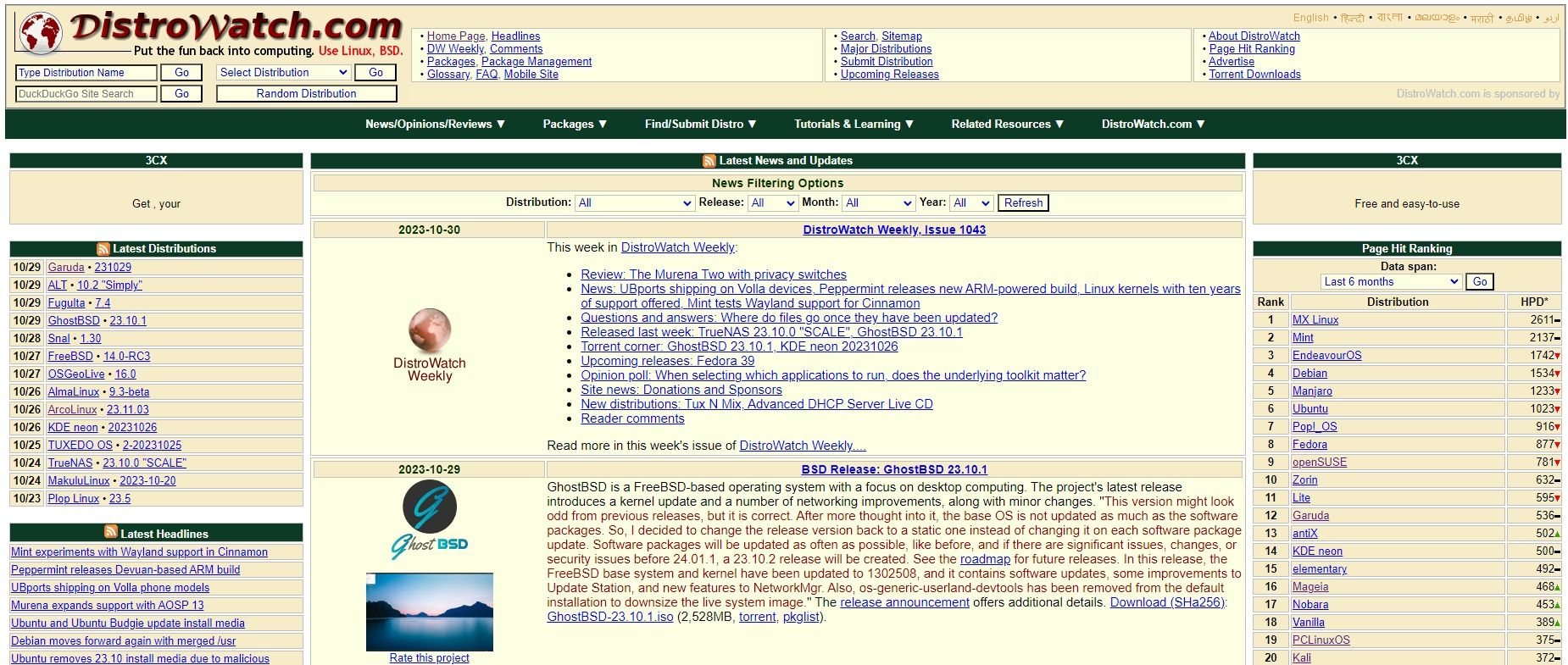Screen dimensions: 1568x665
Task: Click the DuckDuckGo Site Search field
Action: coord(86,94)
